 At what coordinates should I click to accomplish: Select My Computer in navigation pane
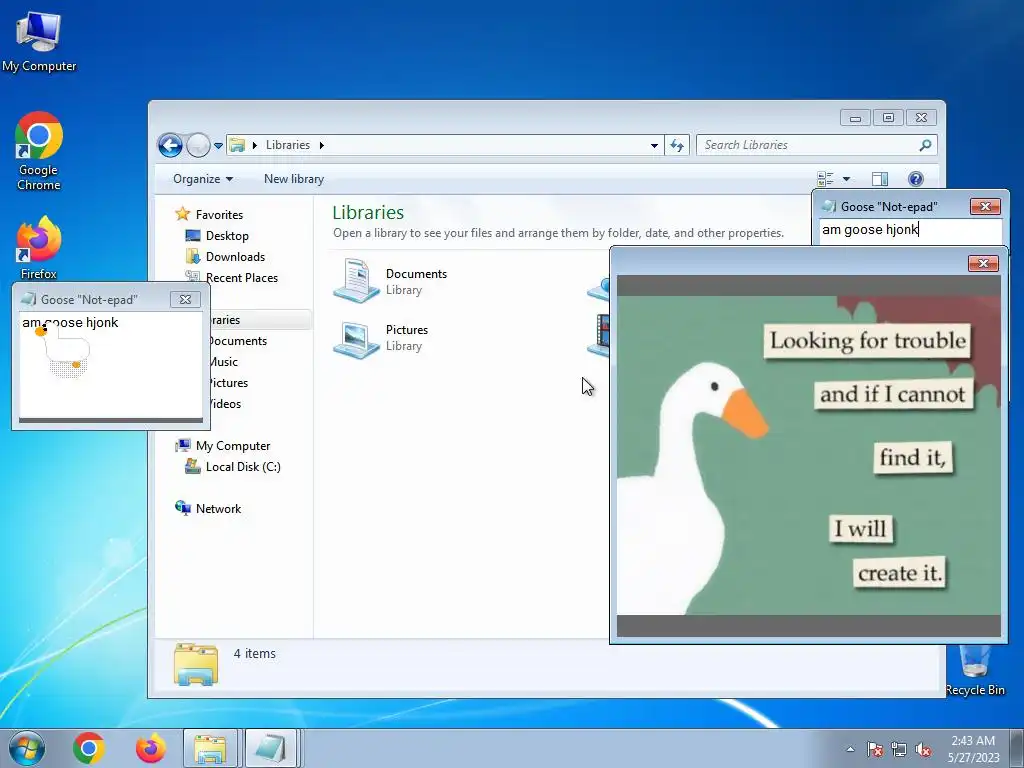click(x=223, y=445)
